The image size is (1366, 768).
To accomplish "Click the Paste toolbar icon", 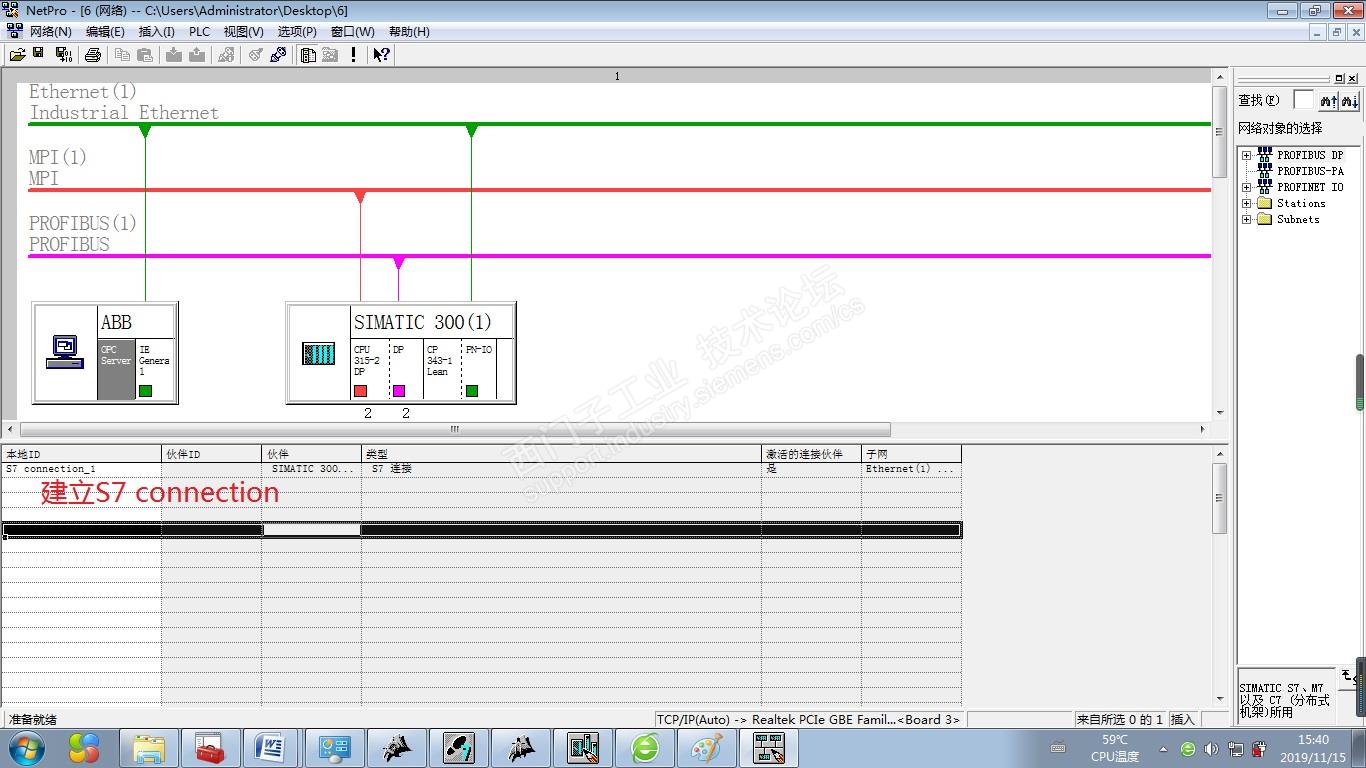I will (x=145, y=55).
